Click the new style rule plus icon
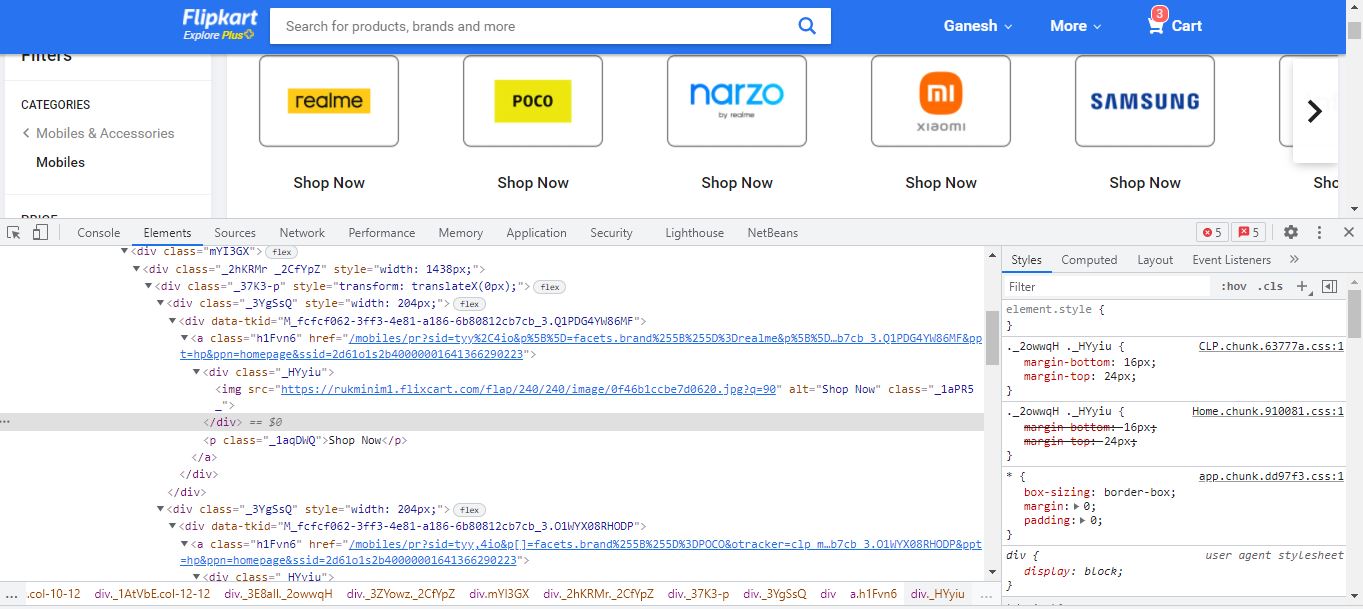This screenshot has height=609, width=1363. [x=1302, y=286]
